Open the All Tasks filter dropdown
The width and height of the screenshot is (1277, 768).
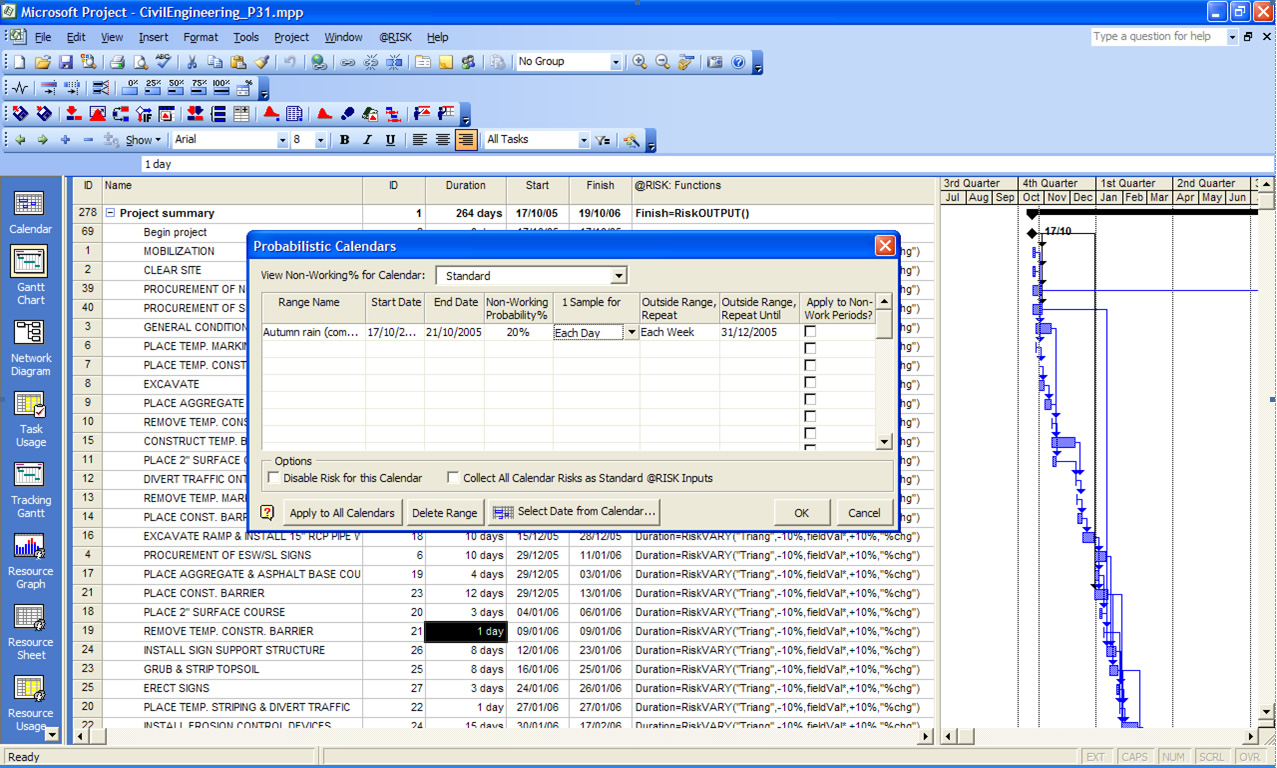click(x=584, y=140)
